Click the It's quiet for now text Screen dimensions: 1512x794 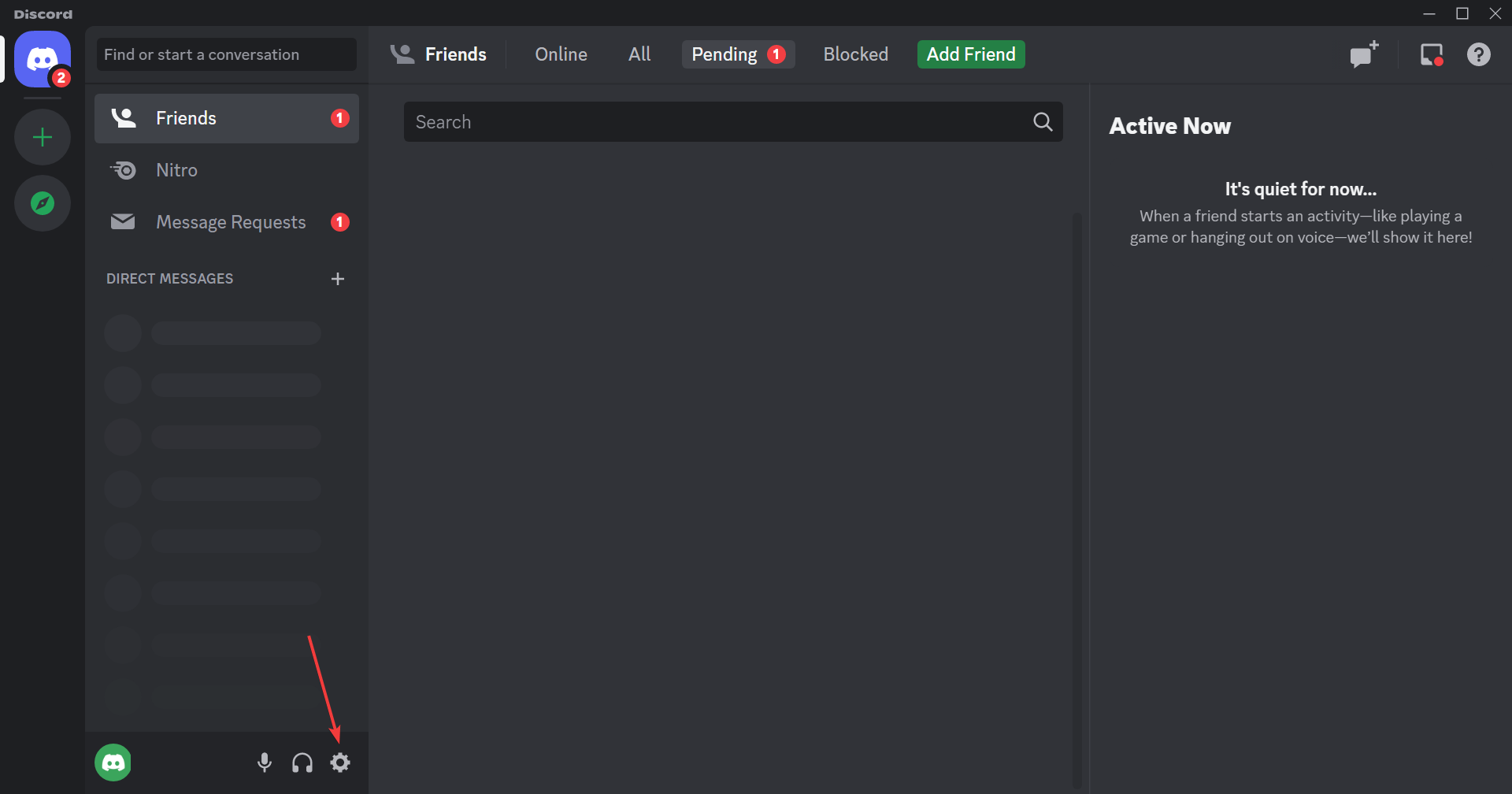coord(1300,189)
